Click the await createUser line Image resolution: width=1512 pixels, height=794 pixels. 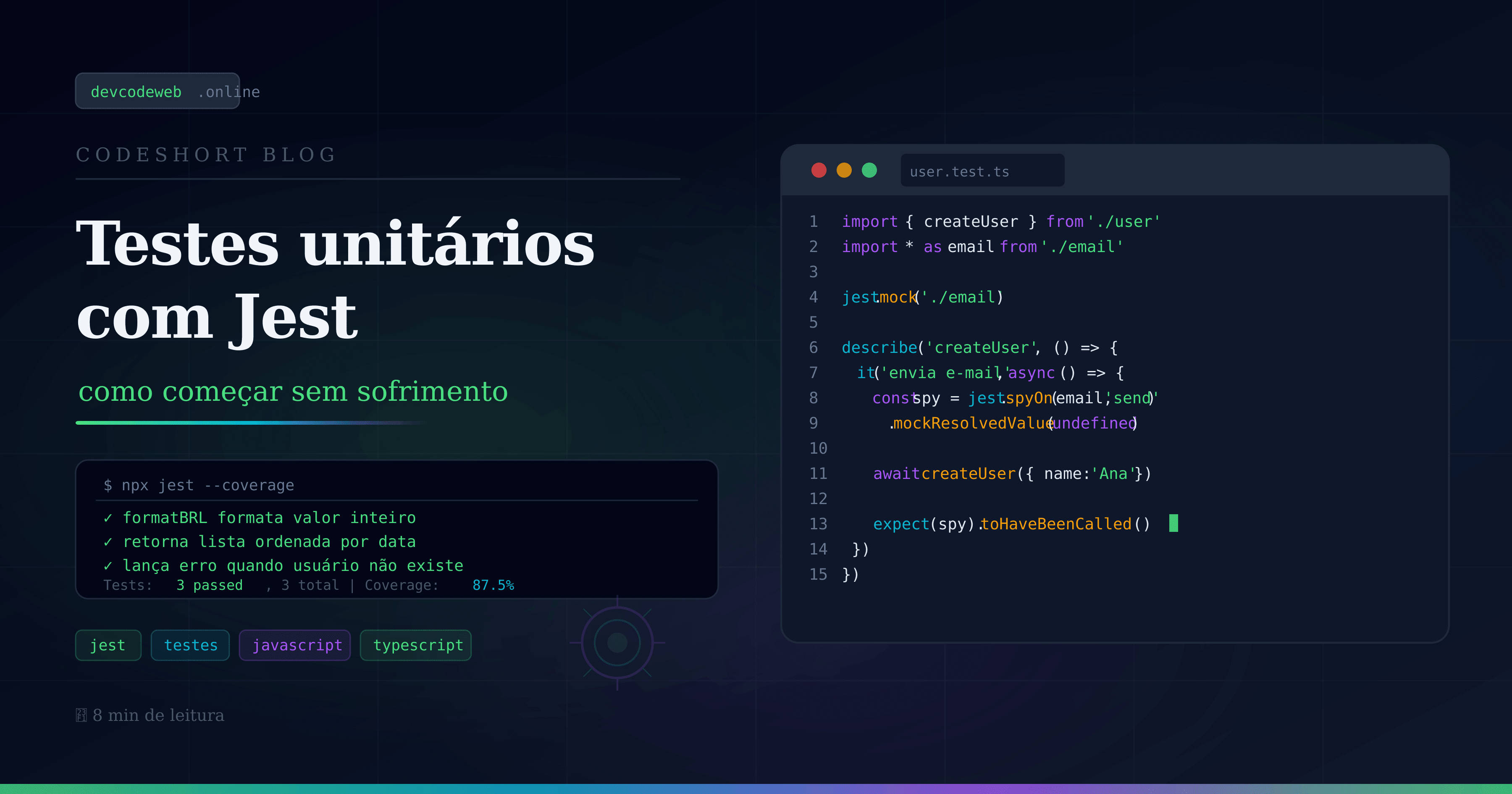click(1013, 474)
